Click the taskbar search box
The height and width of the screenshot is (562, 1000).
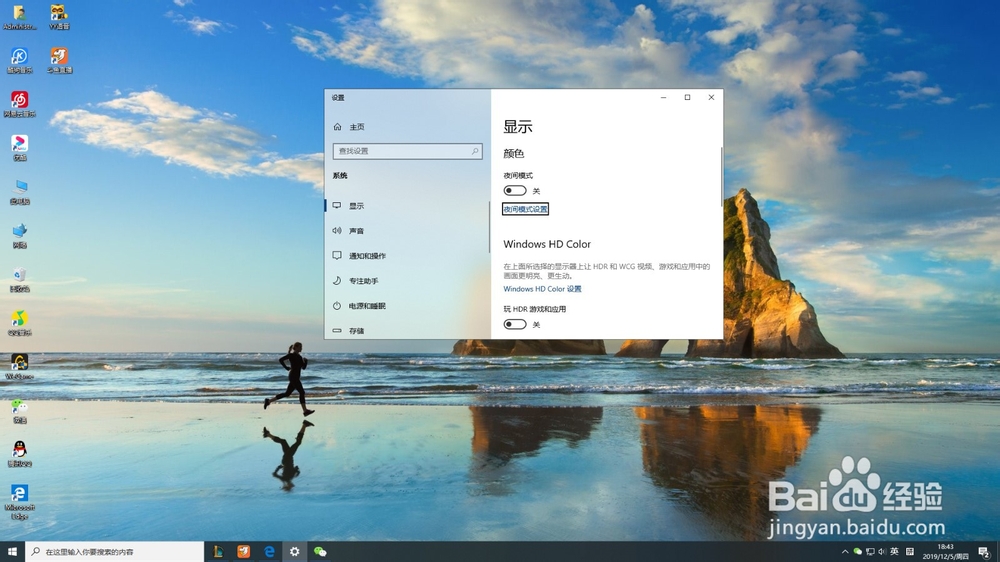(115, 552)
